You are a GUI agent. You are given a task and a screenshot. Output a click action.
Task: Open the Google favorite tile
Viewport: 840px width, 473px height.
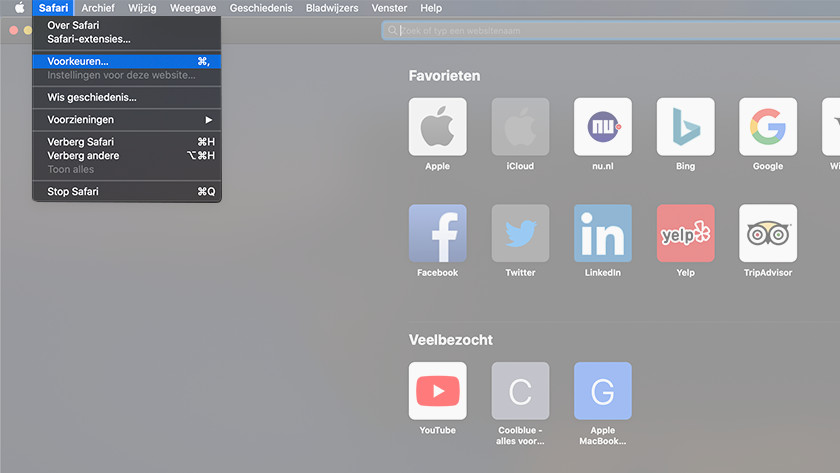pos(768,127)
